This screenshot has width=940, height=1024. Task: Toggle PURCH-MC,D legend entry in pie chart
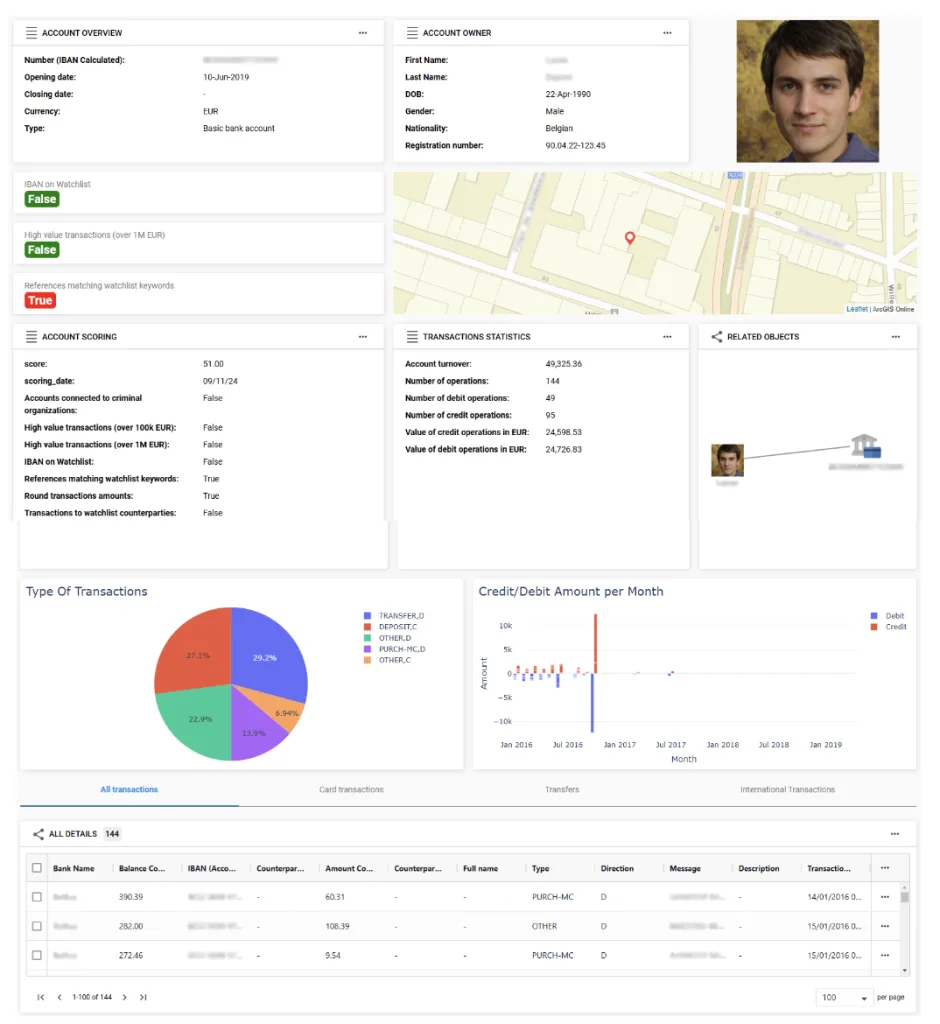(395, 649)
